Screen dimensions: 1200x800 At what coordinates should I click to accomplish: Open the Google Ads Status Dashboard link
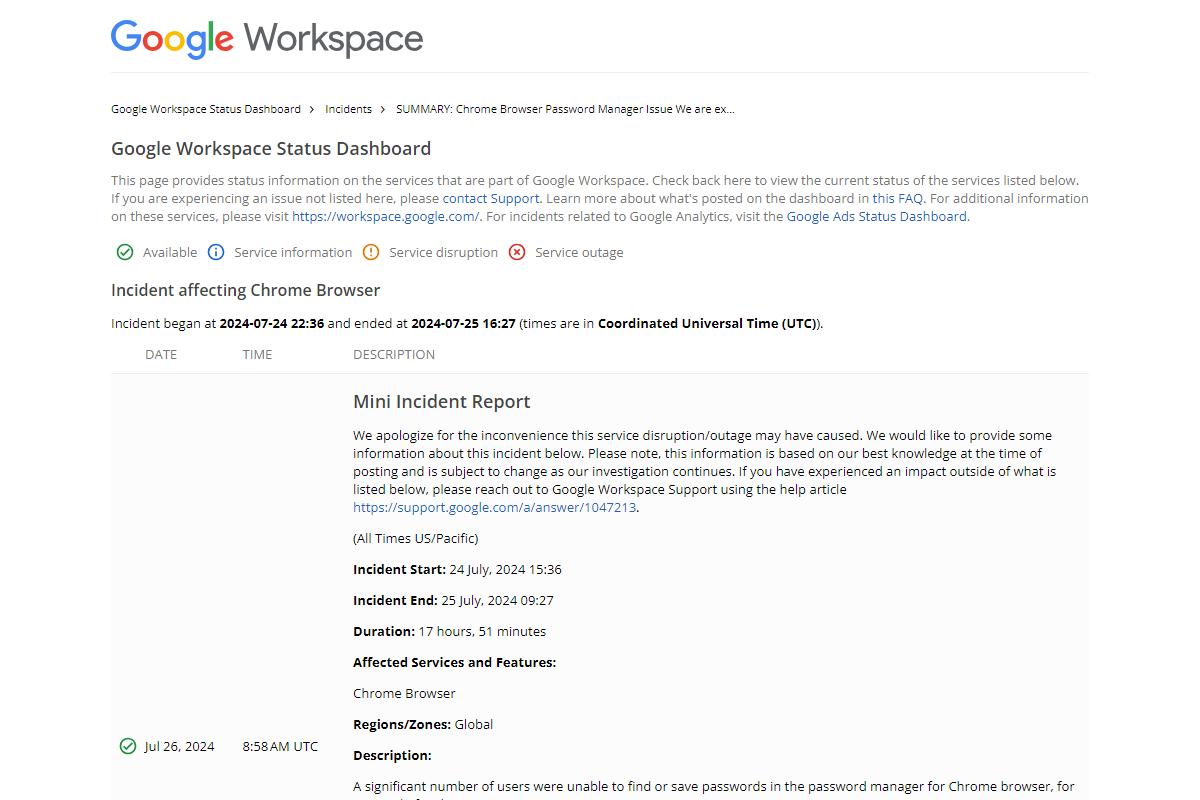pyautogui.click(x=877, y=216)
